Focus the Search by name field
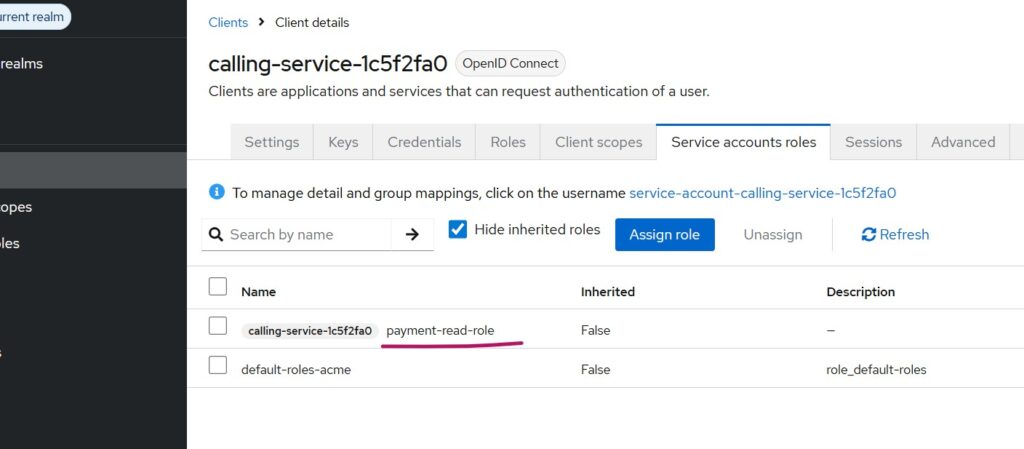Image resolution: width=1024 pixels, height=449 pixels. point(305,234)
